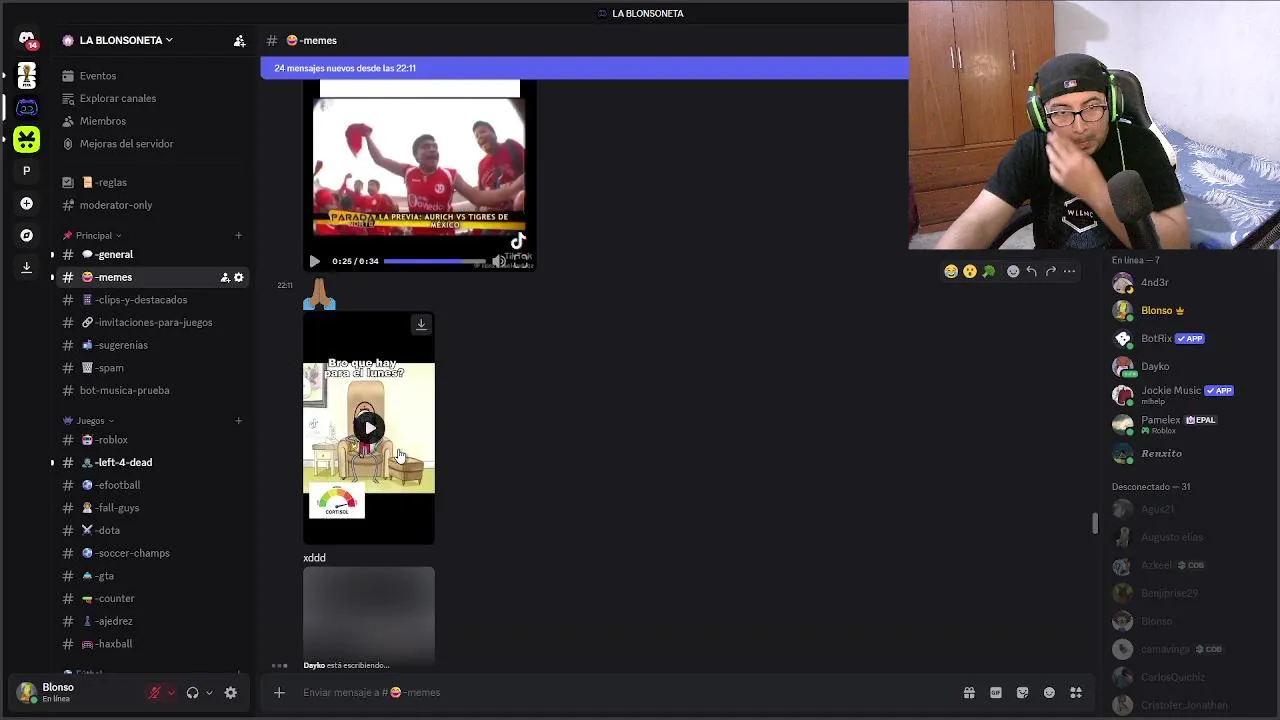Add laughing emoji quick reaction

click(x=951, y=271)
